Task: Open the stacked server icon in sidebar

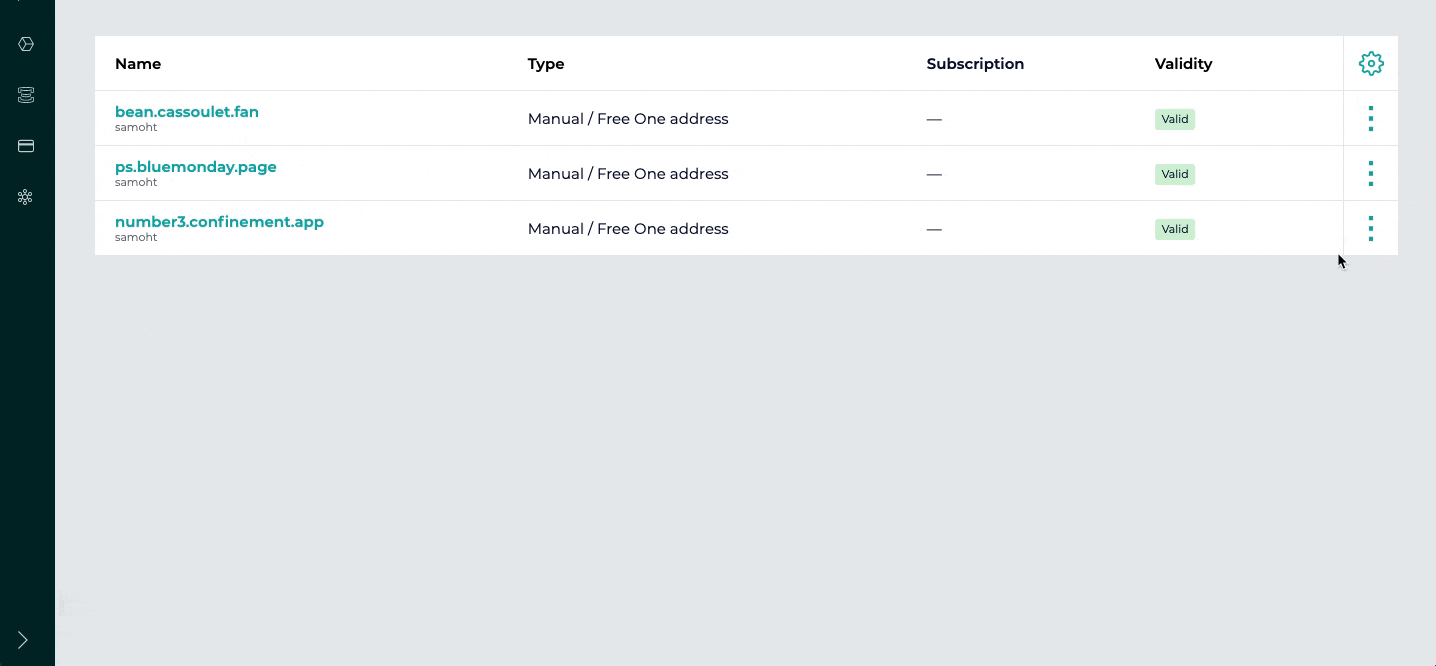Action: tap(26, 95)
